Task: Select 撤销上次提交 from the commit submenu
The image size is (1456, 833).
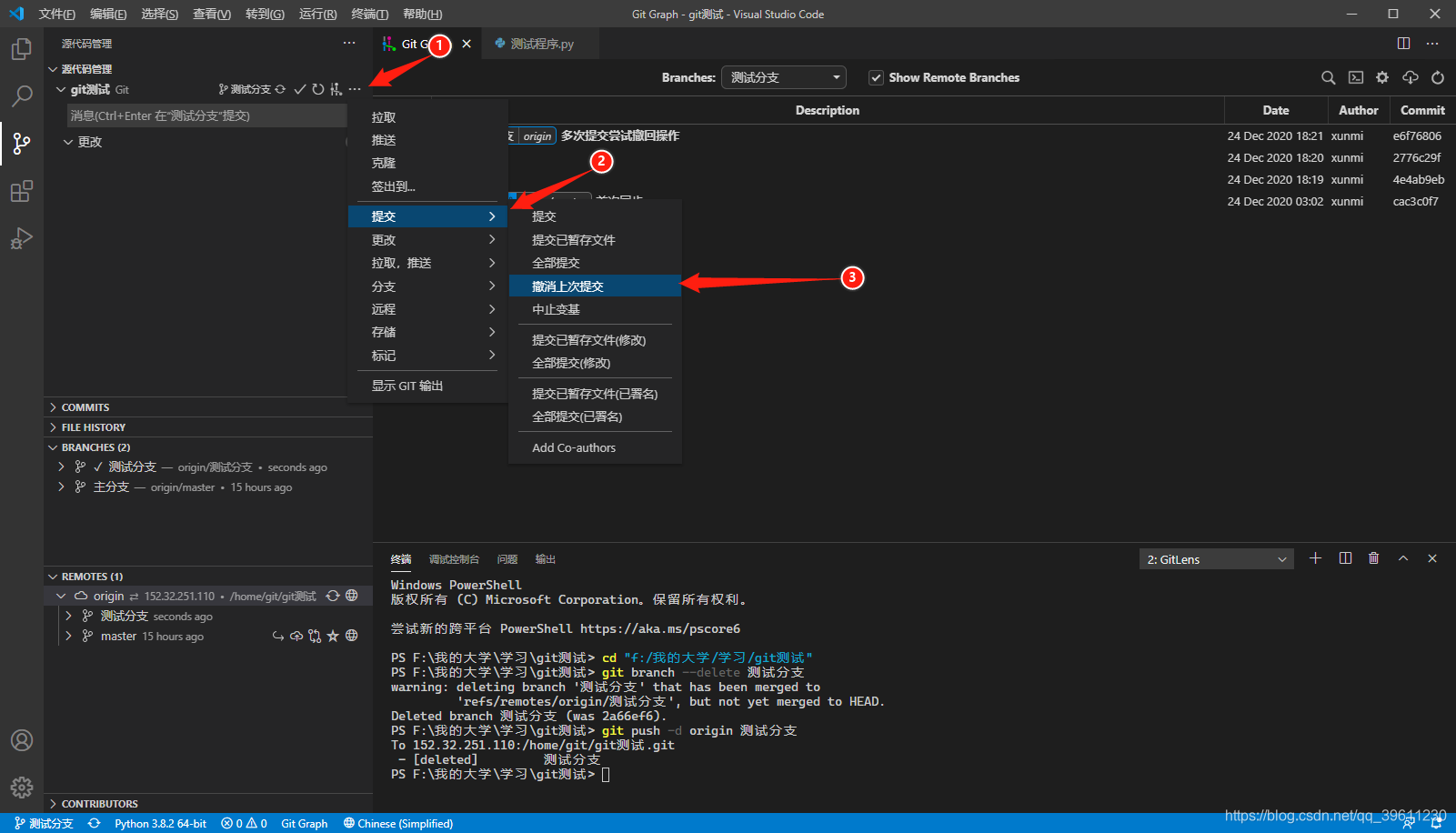Action: coord(568,285)
